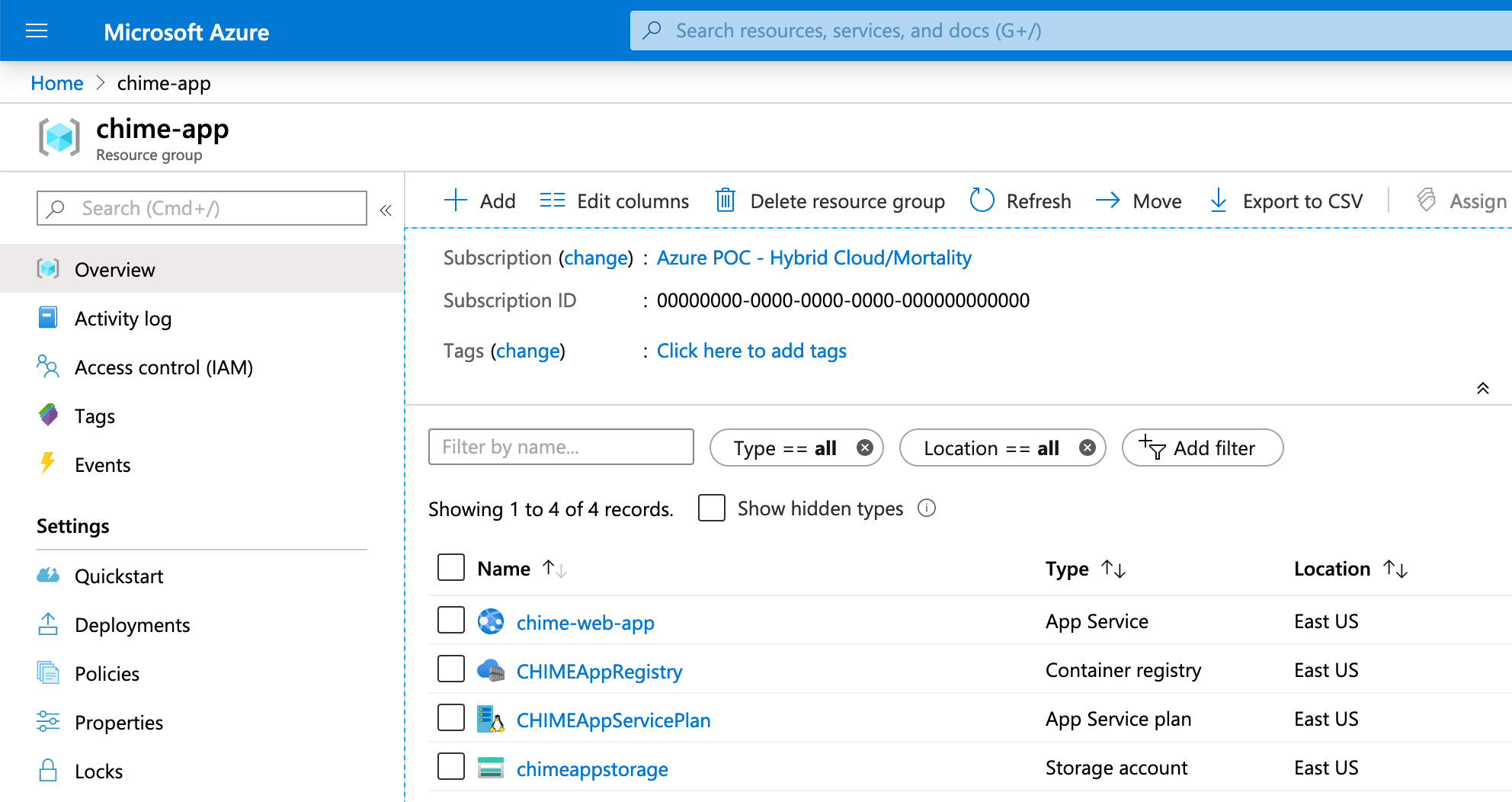This screenshot has height=802, width=1512.
Task: Click the Access control people icon
Action: [48, 366]
